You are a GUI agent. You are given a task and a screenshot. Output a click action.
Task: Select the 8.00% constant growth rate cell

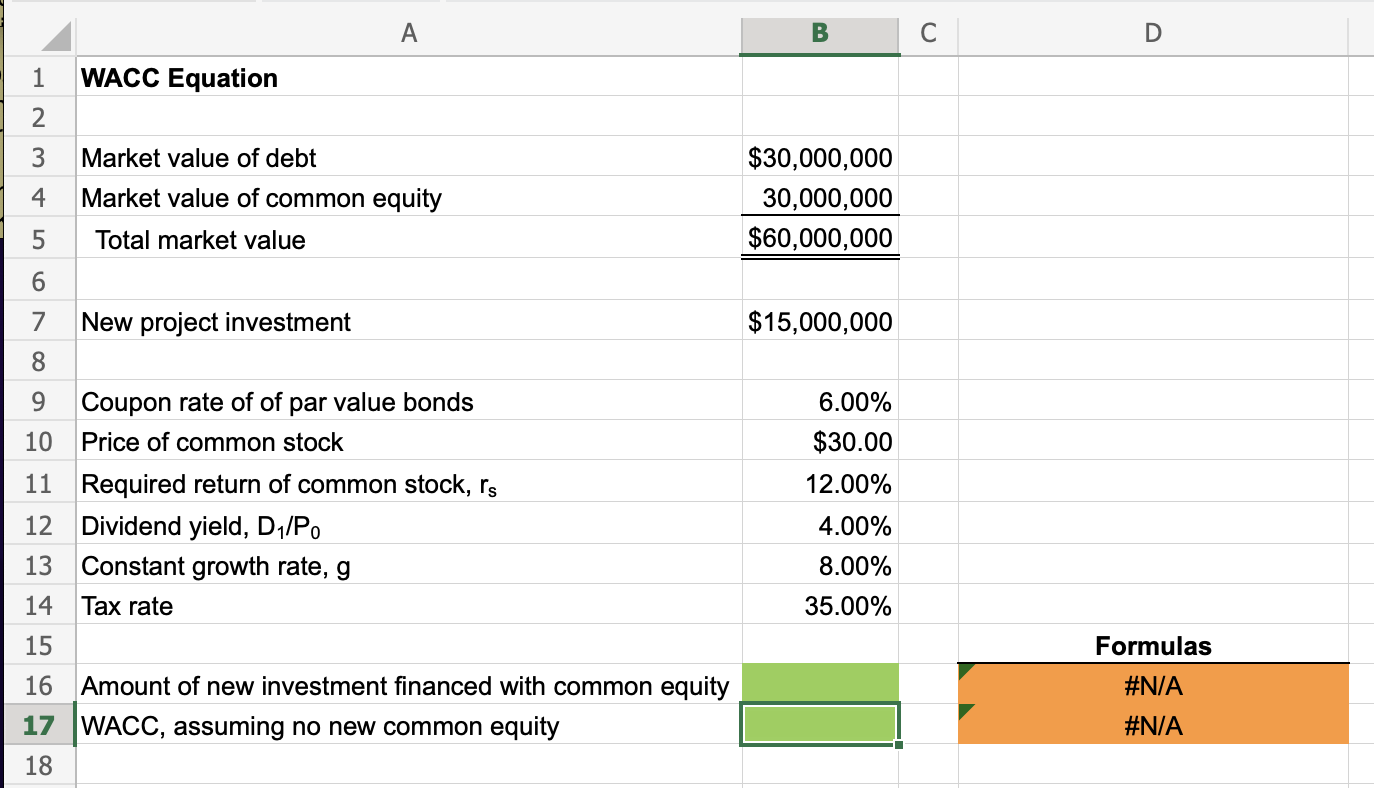click(x=819, y=564)
